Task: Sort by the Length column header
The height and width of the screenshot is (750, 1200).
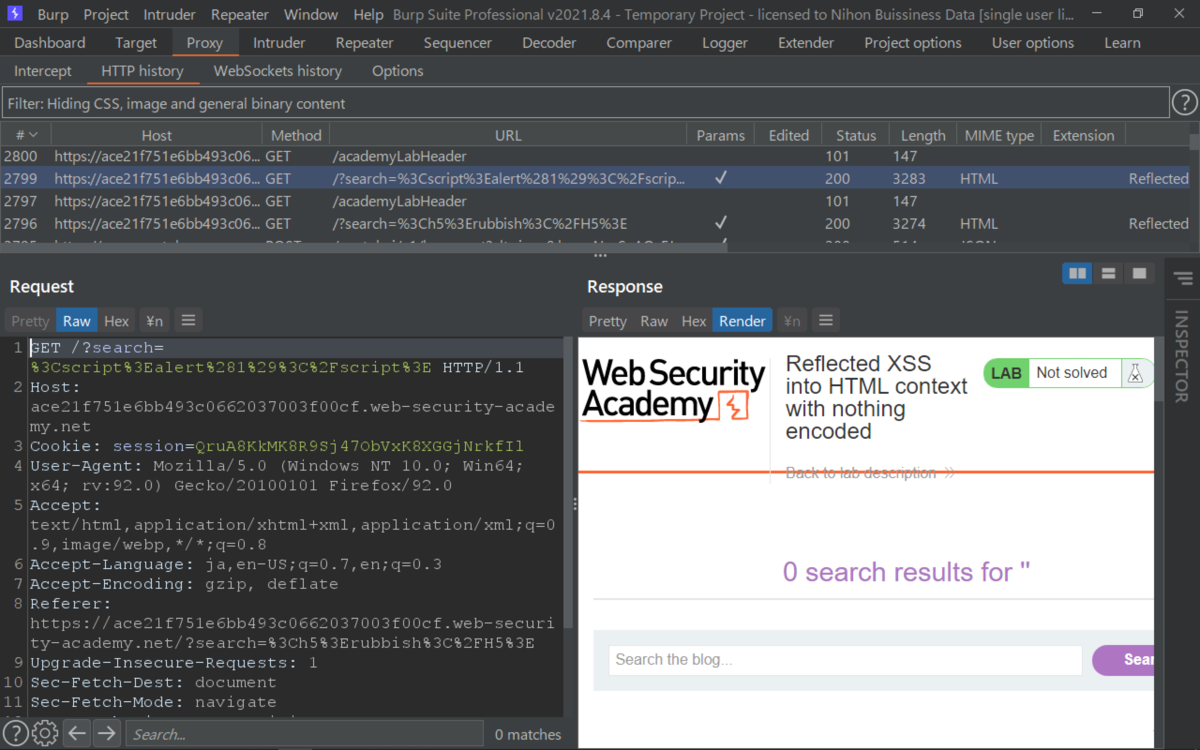Action: tap(923, 135)
